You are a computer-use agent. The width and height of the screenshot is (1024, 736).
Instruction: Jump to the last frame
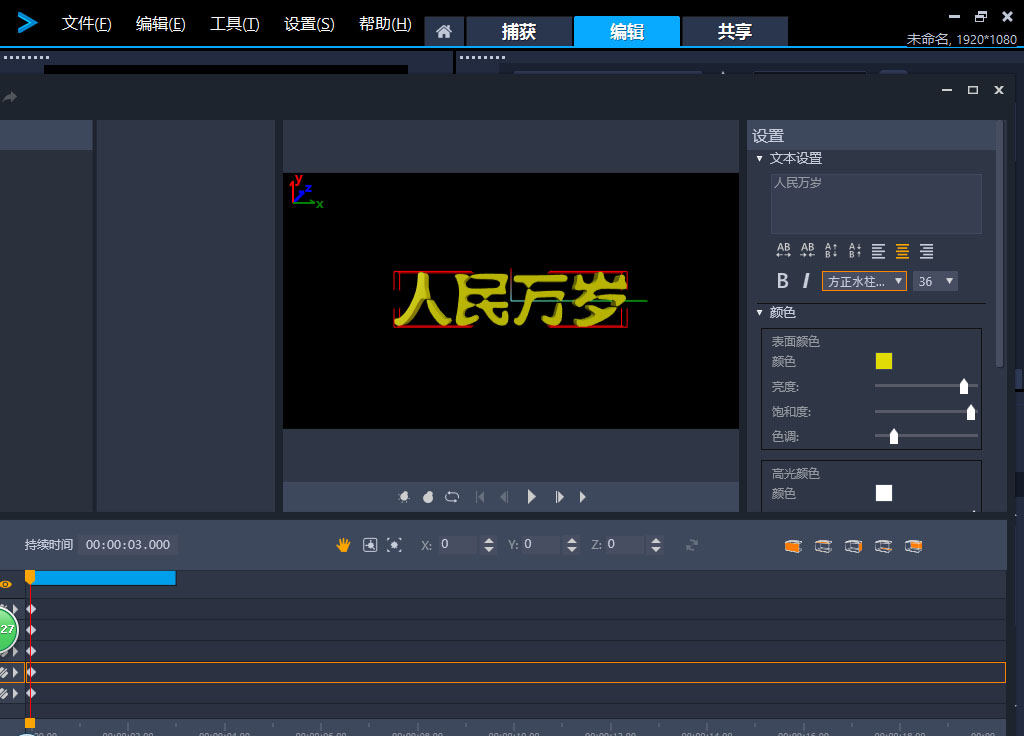583,497
